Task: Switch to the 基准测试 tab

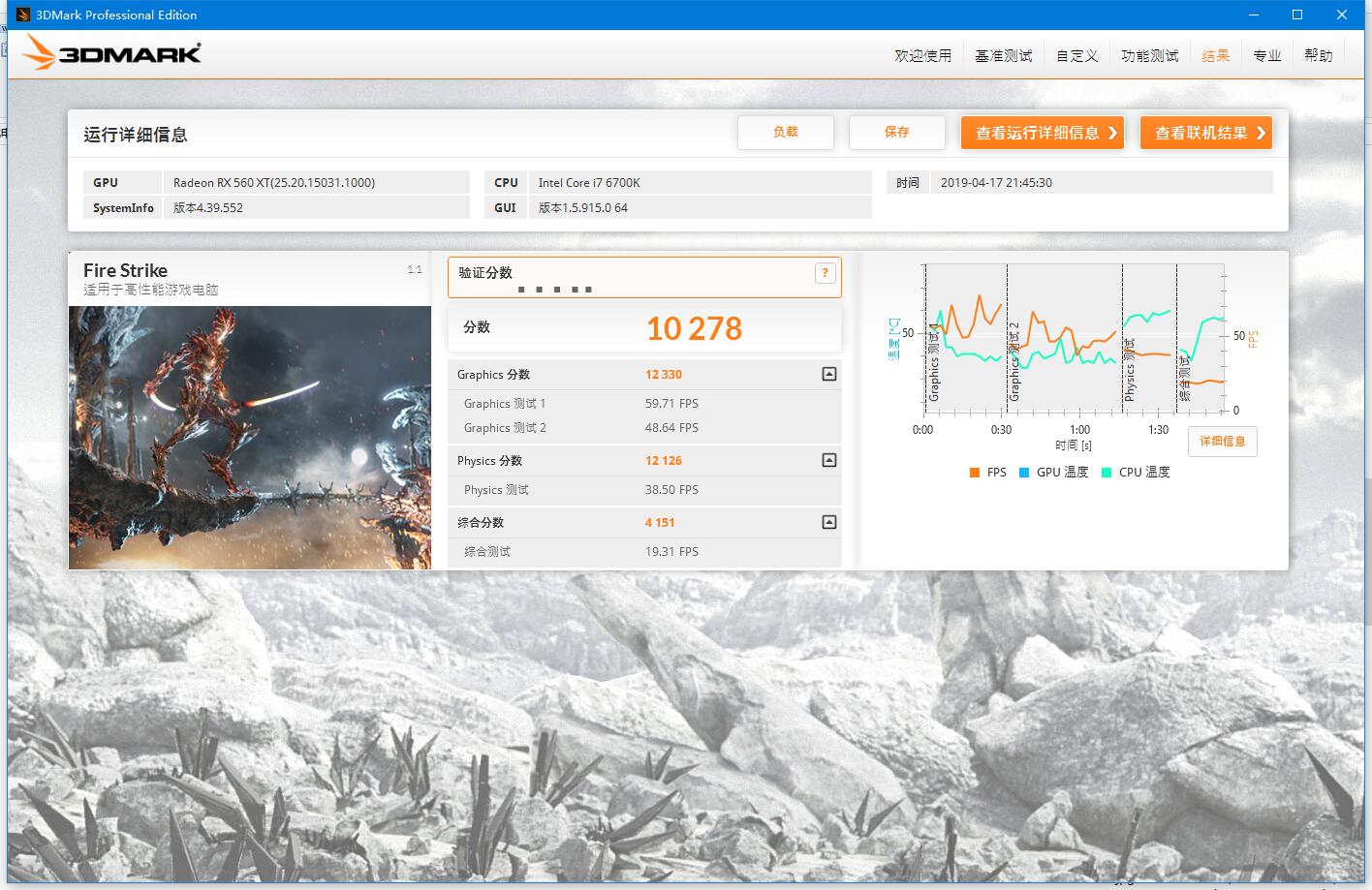Action: point(1003,55)
